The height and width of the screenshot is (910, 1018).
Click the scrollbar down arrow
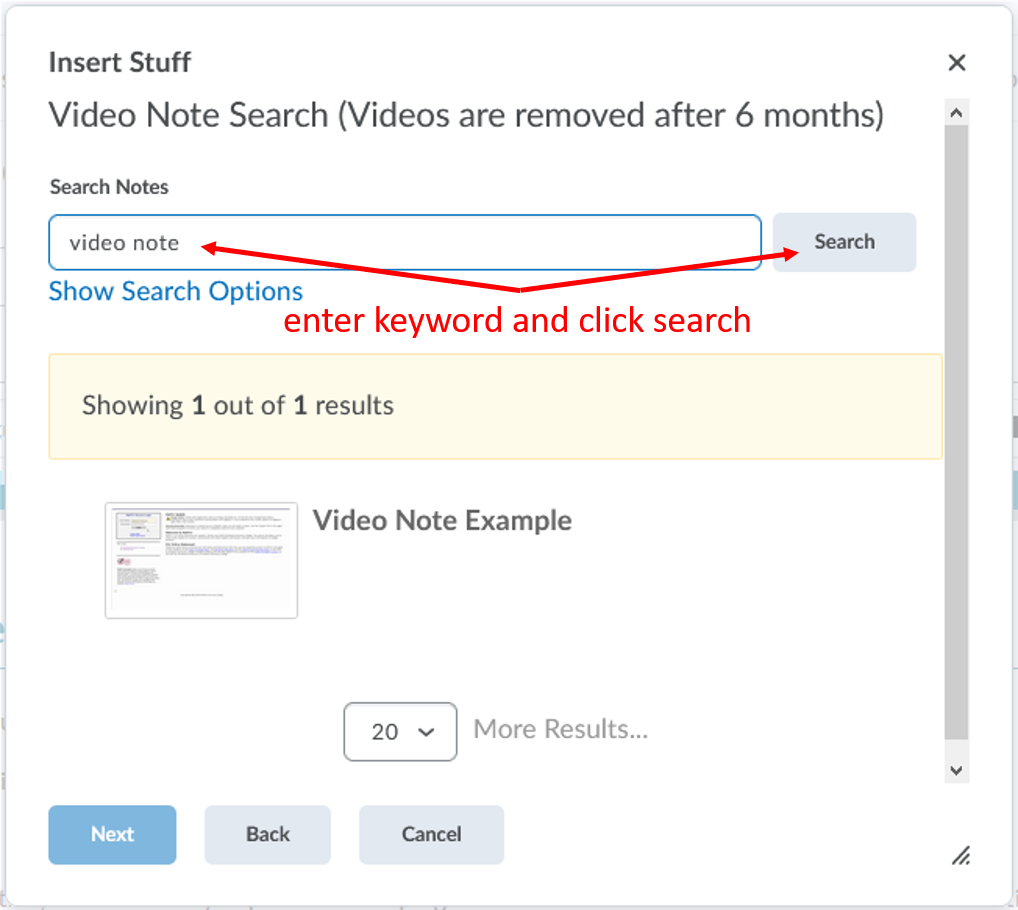(x=956, y=770)
